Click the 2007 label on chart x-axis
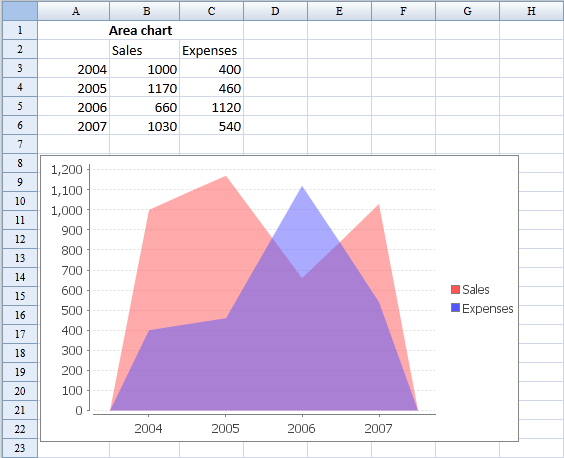Image resolution: width=564 pixels, height=458 pixels. click(x=378, y=428)
